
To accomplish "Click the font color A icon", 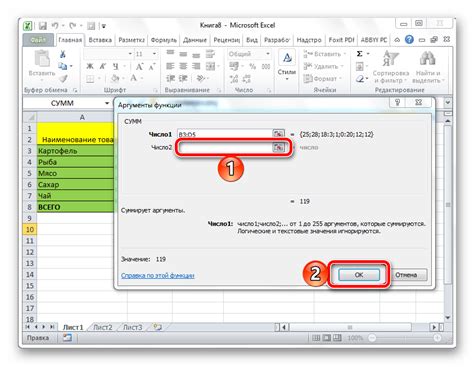I will click(x=134, y=79).
